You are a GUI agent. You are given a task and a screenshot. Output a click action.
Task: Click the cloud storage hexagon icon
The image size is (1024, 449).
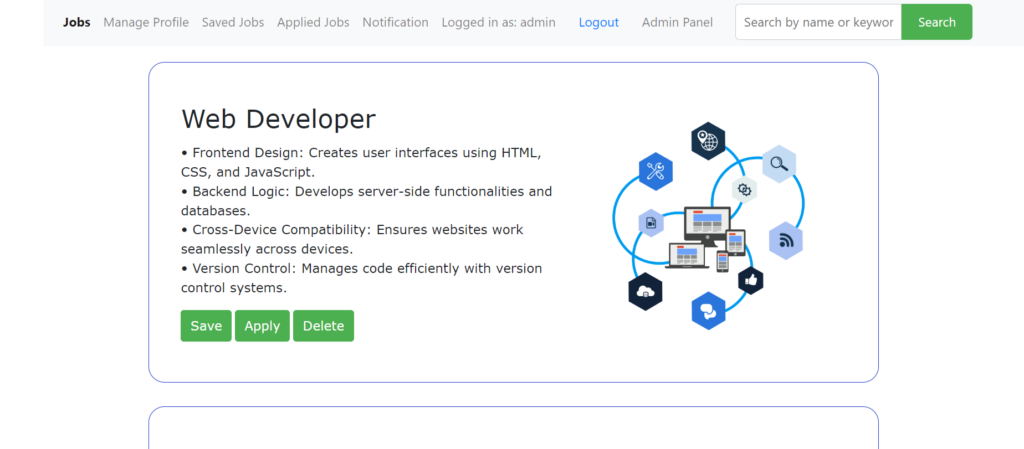pyautogui.click(x=645, y=292)
